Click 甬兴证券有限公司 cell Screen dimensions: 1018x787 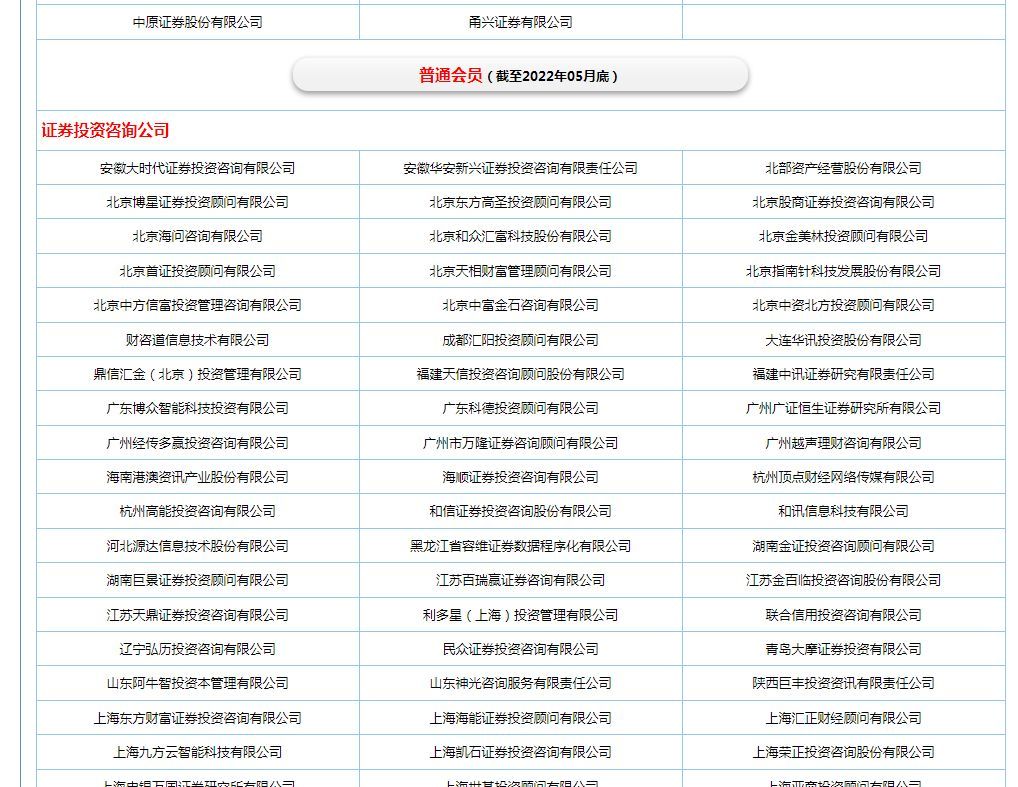tap(521, 22)
